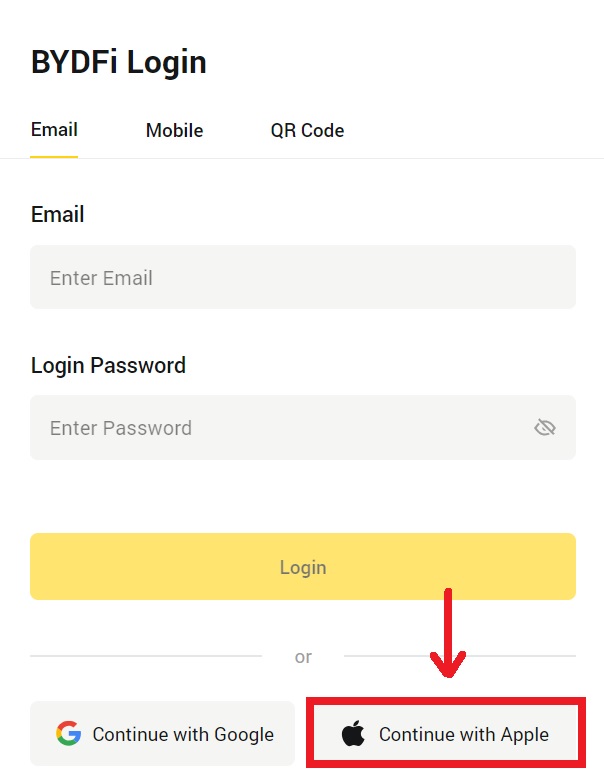This screenshot has width=604, height=773.
Task: Choose Continue with Google
Action: point(163,734)
